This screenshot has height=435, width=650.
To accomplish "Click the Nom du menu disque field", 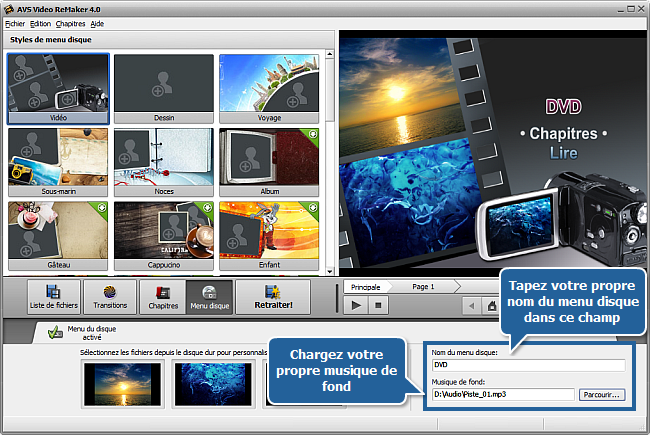I will click(526, 365).
